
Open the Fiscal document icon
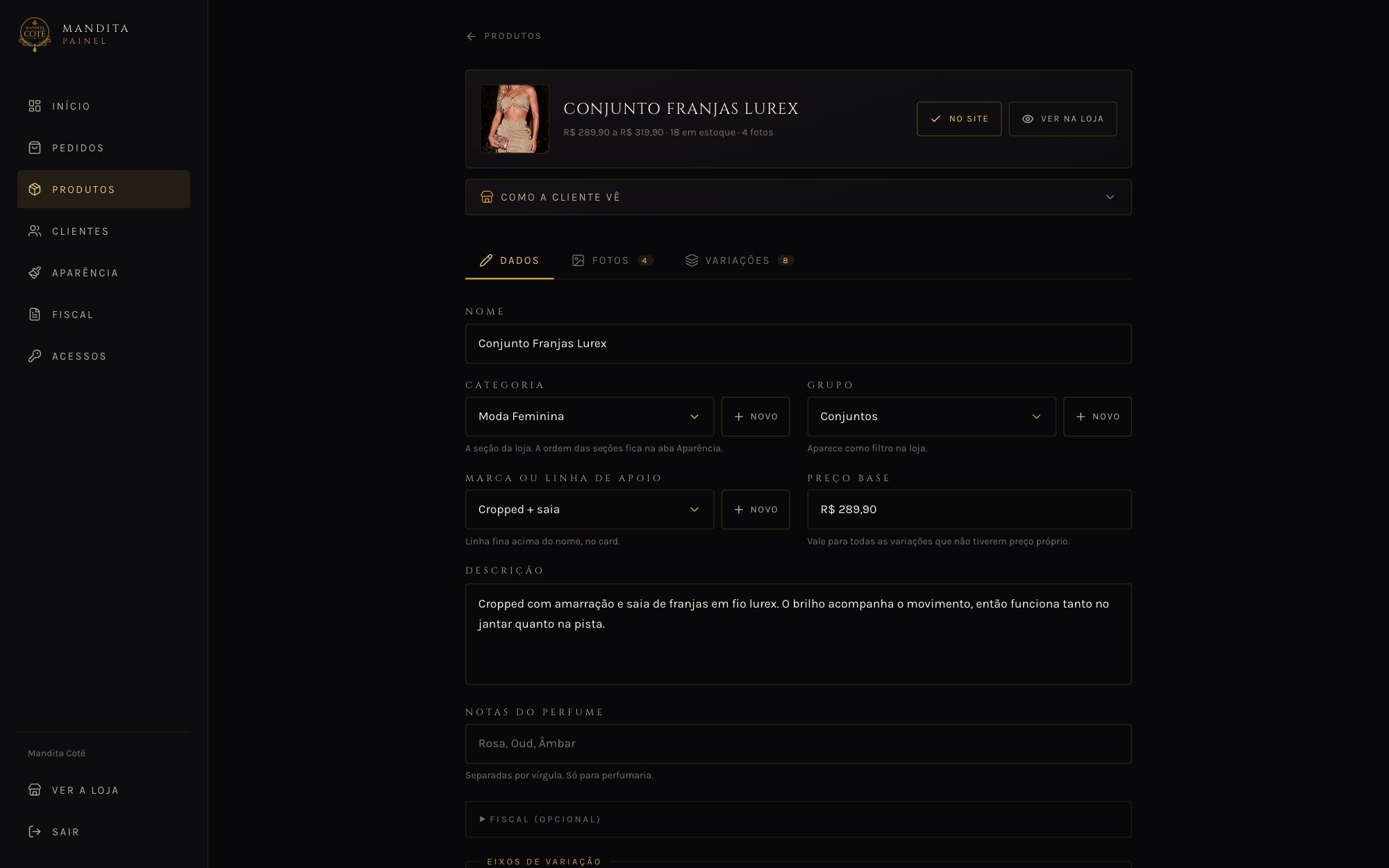[35, 315]
